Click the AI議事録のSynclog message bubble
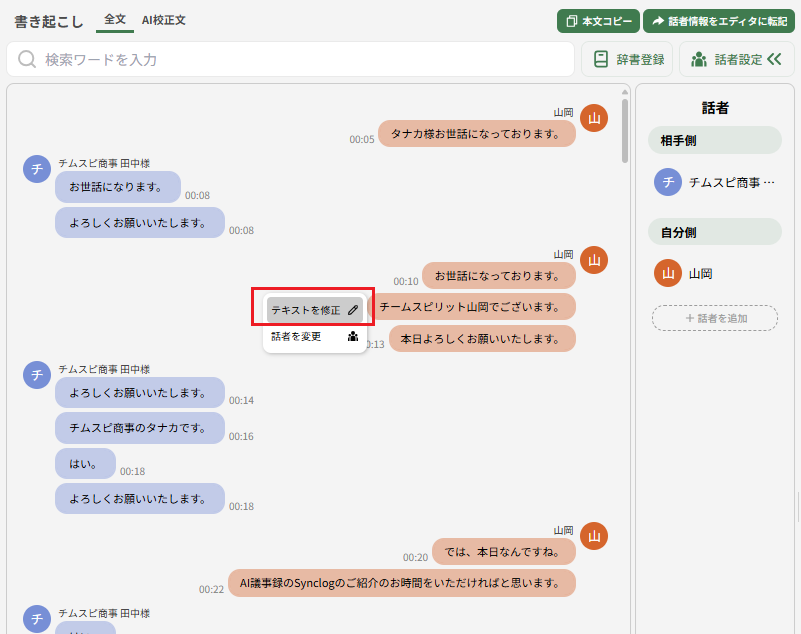This screenshot has width=801, height=634. 401,583
